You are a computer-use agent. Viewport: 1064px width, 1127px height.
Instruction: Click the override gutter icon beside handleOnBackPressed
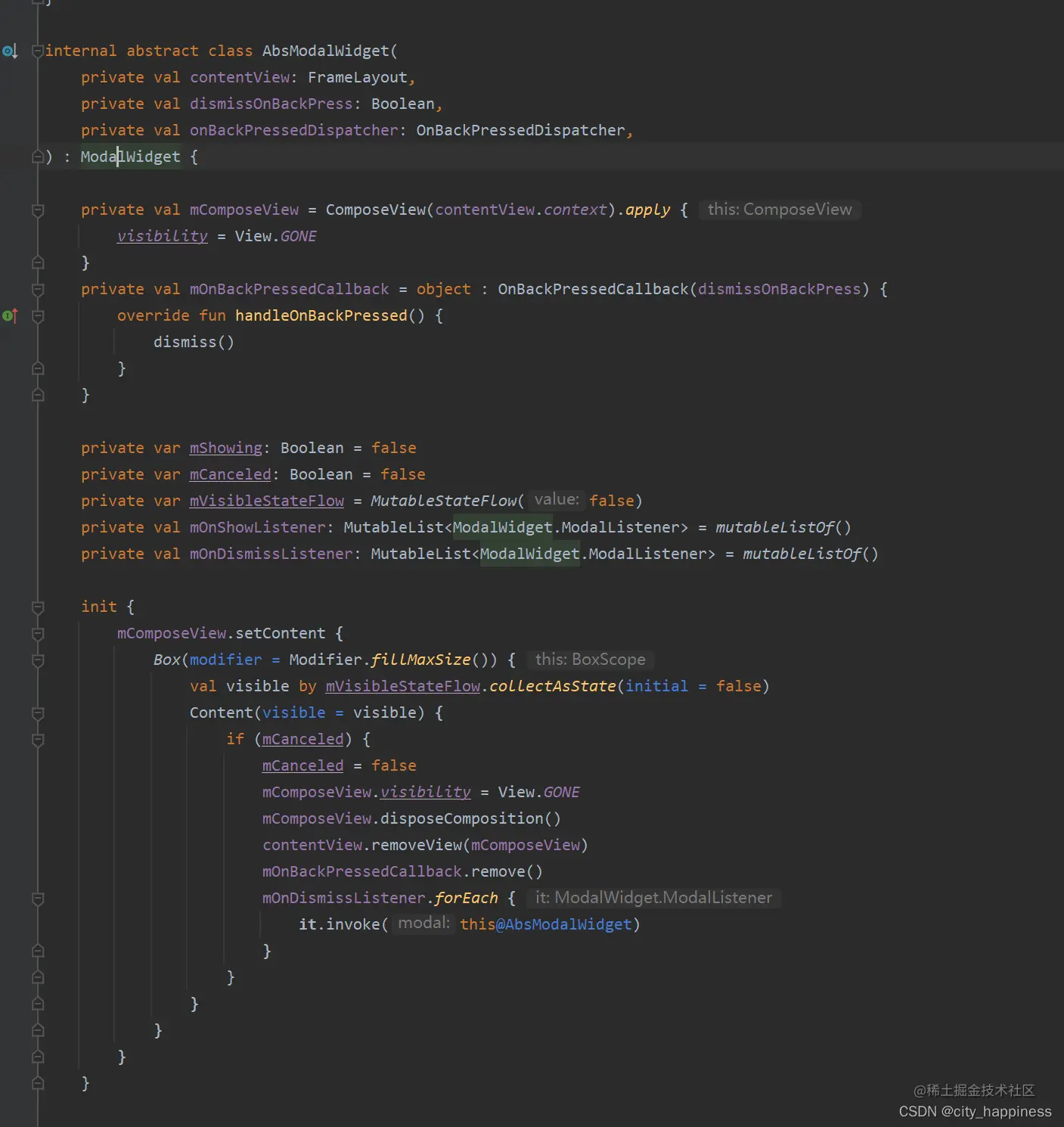pos(10,316)
